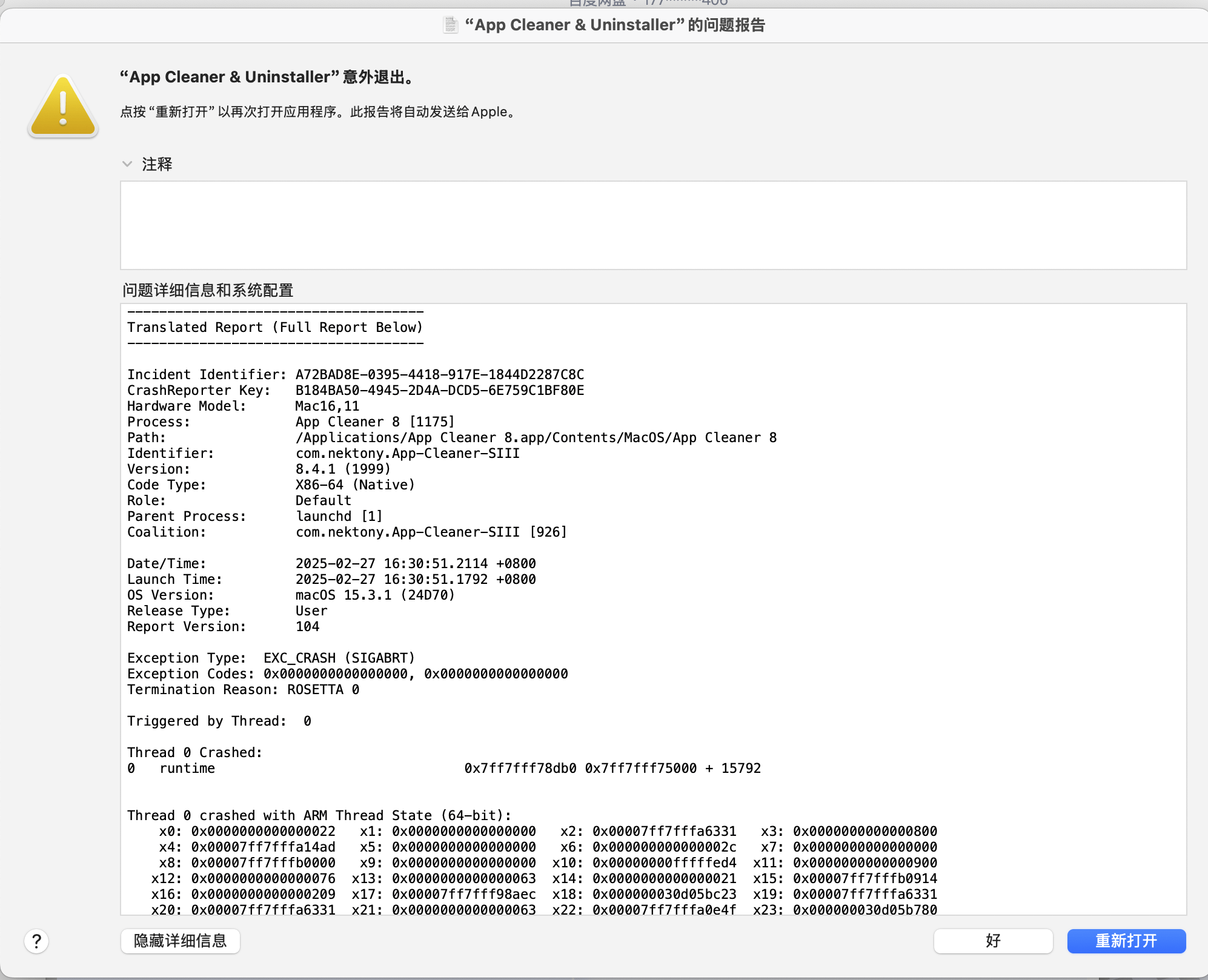Click inside the empty comments text box
Viewport: 1208px width, 980px height.
[652, 225]
